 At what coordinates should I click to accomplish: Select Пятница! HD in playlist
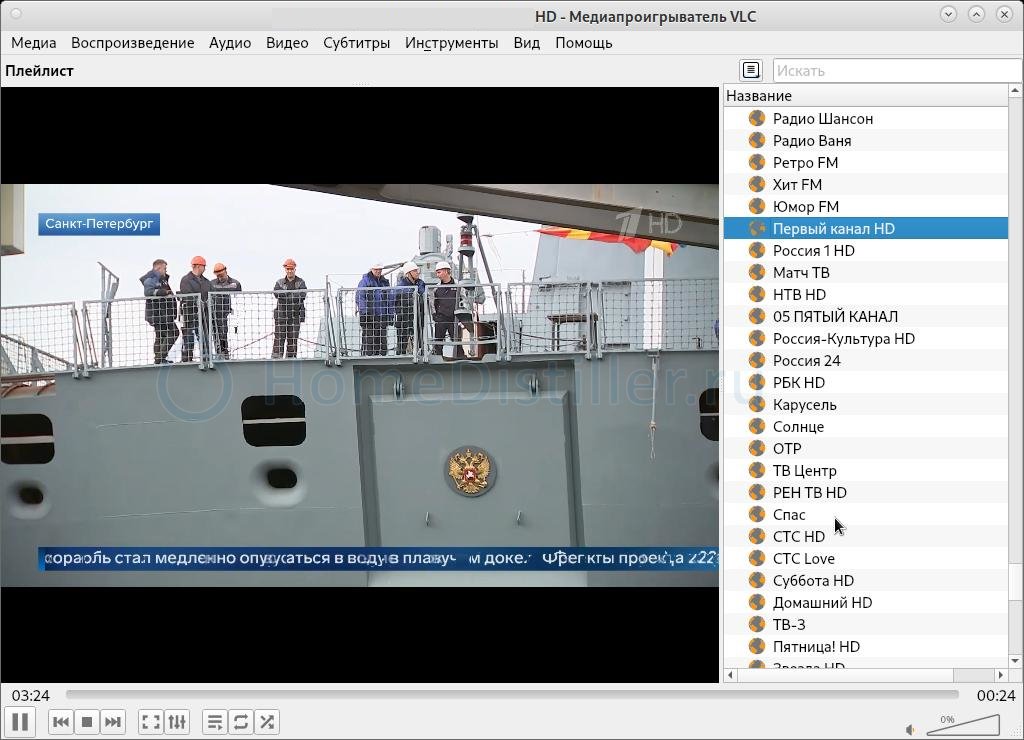click(x=866, y=646)
